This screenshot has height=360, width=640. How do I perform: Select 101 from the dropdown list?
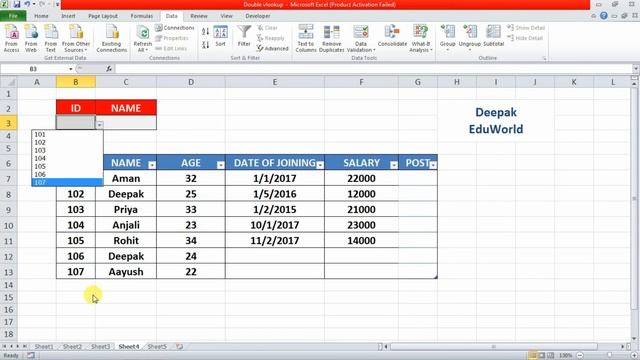[67, 134]
